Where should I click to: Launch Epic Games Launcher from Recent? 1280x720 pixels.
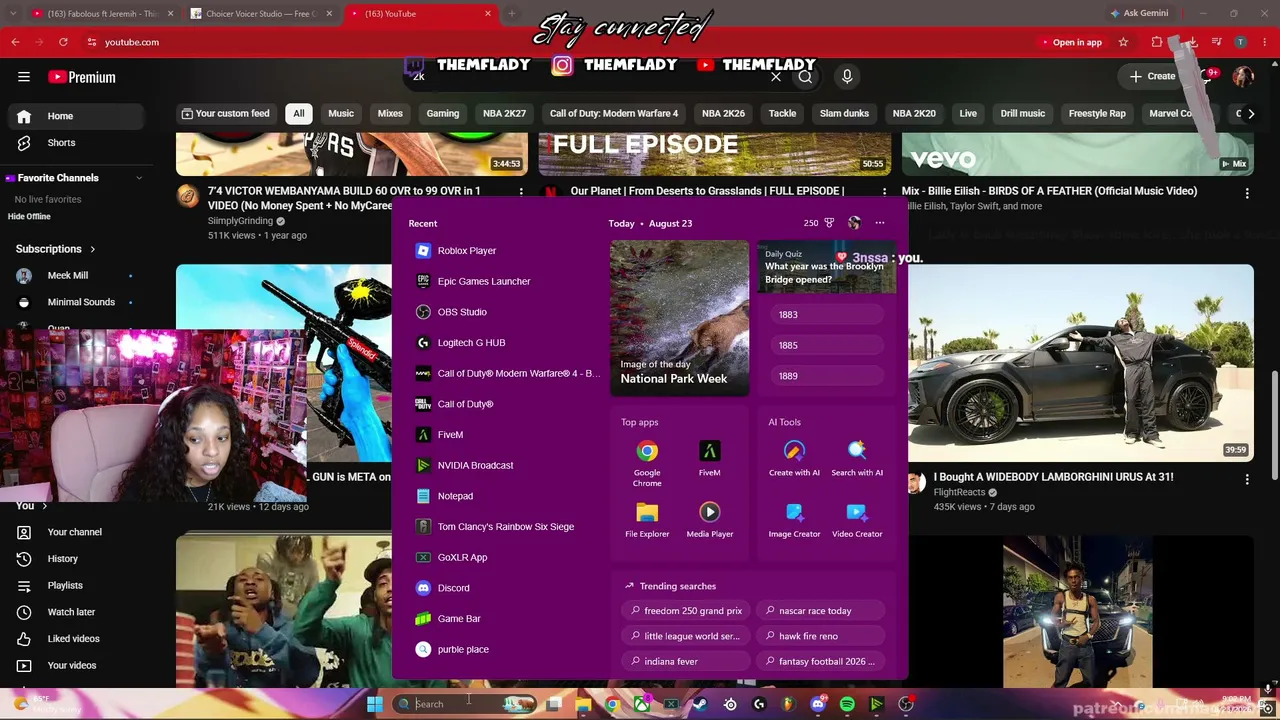point(483,281)
